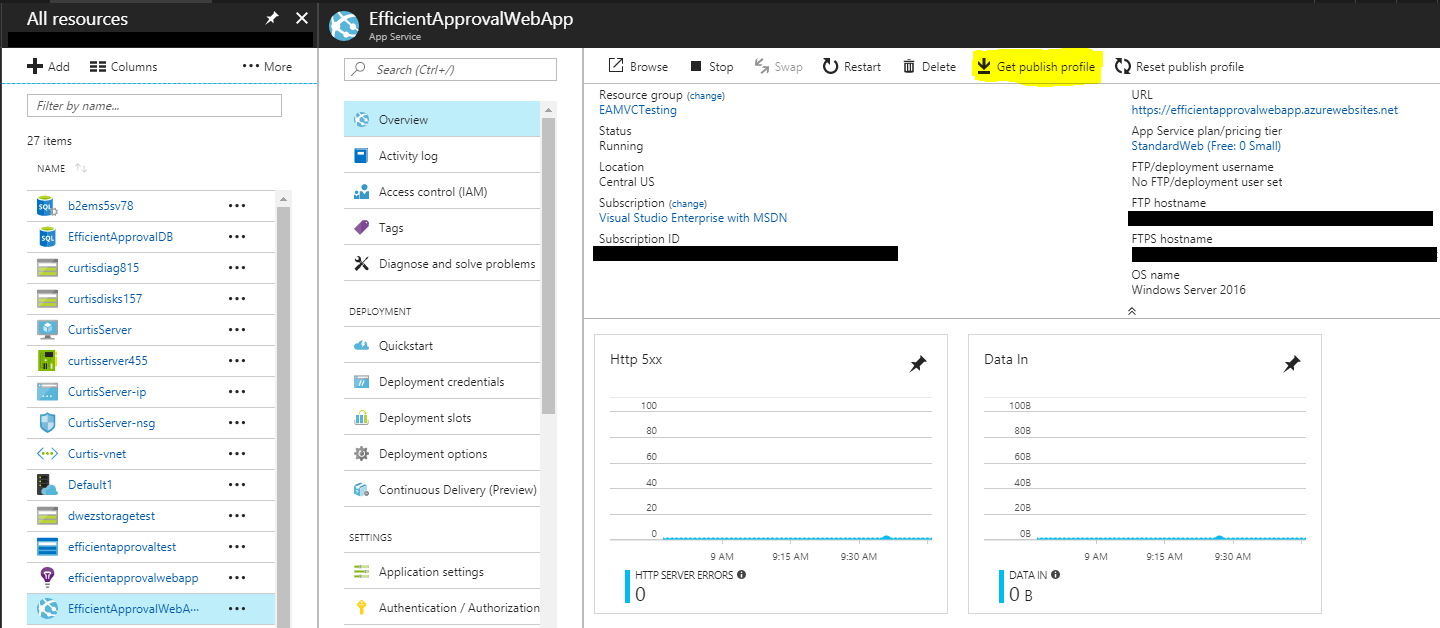Image resolution: width=1440 pixels, height=628 pixels.
Task: Click the Deployment credentials icon
Action: pyautogui.click(x=361, y=382)
